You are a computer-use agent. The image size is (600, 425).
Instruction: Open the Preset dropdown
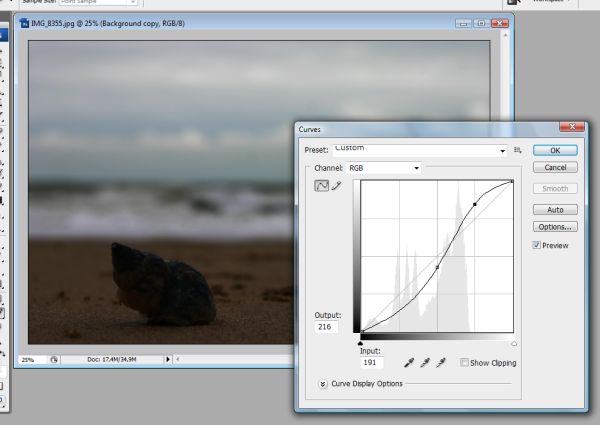[x=420, y=150]
